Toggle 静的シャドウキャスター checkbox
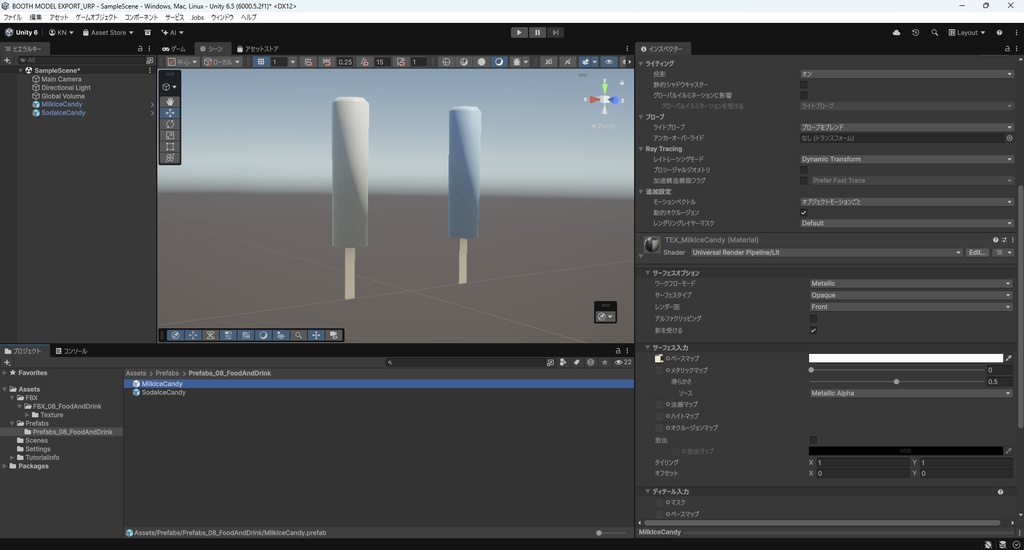The image size is (1024, 550). [x=804, y=85]
